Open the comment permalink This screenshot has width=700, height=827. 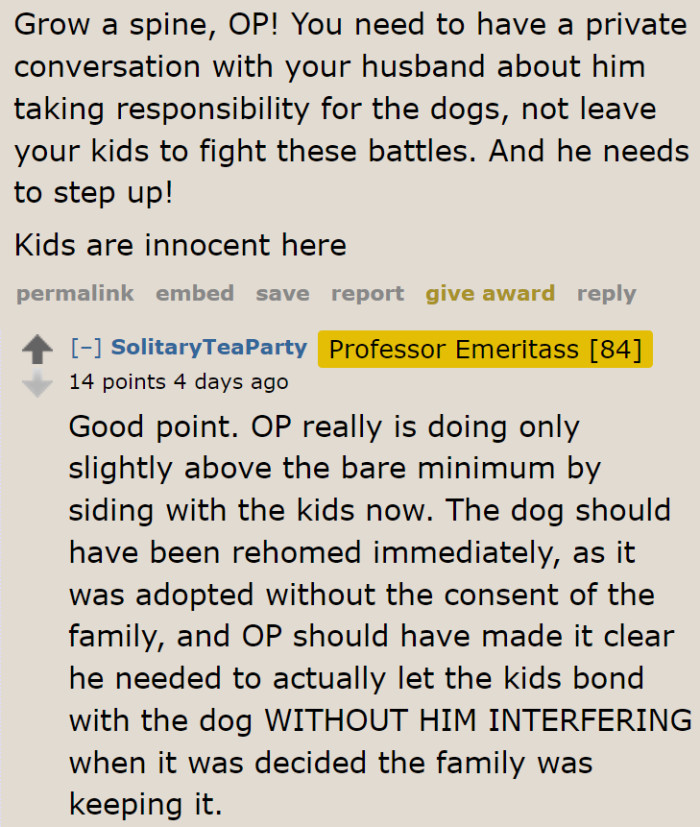coord(74,293)
